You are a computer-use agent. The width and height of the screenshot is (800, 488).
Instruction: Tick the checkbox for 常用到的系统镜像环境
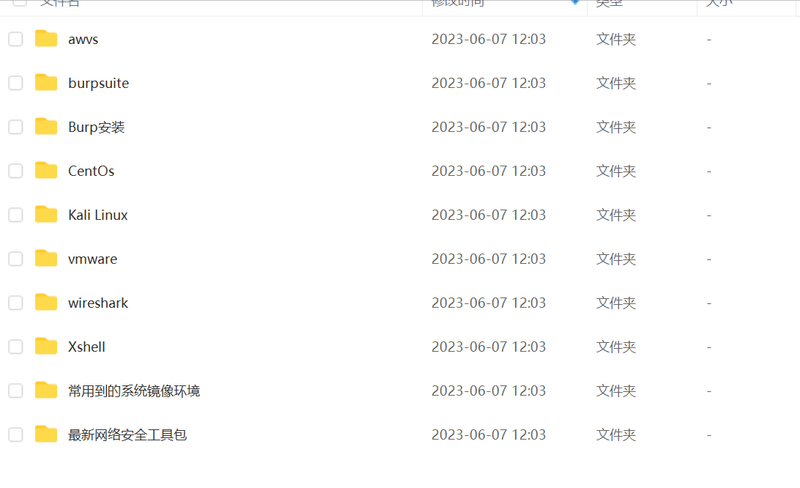16,390
